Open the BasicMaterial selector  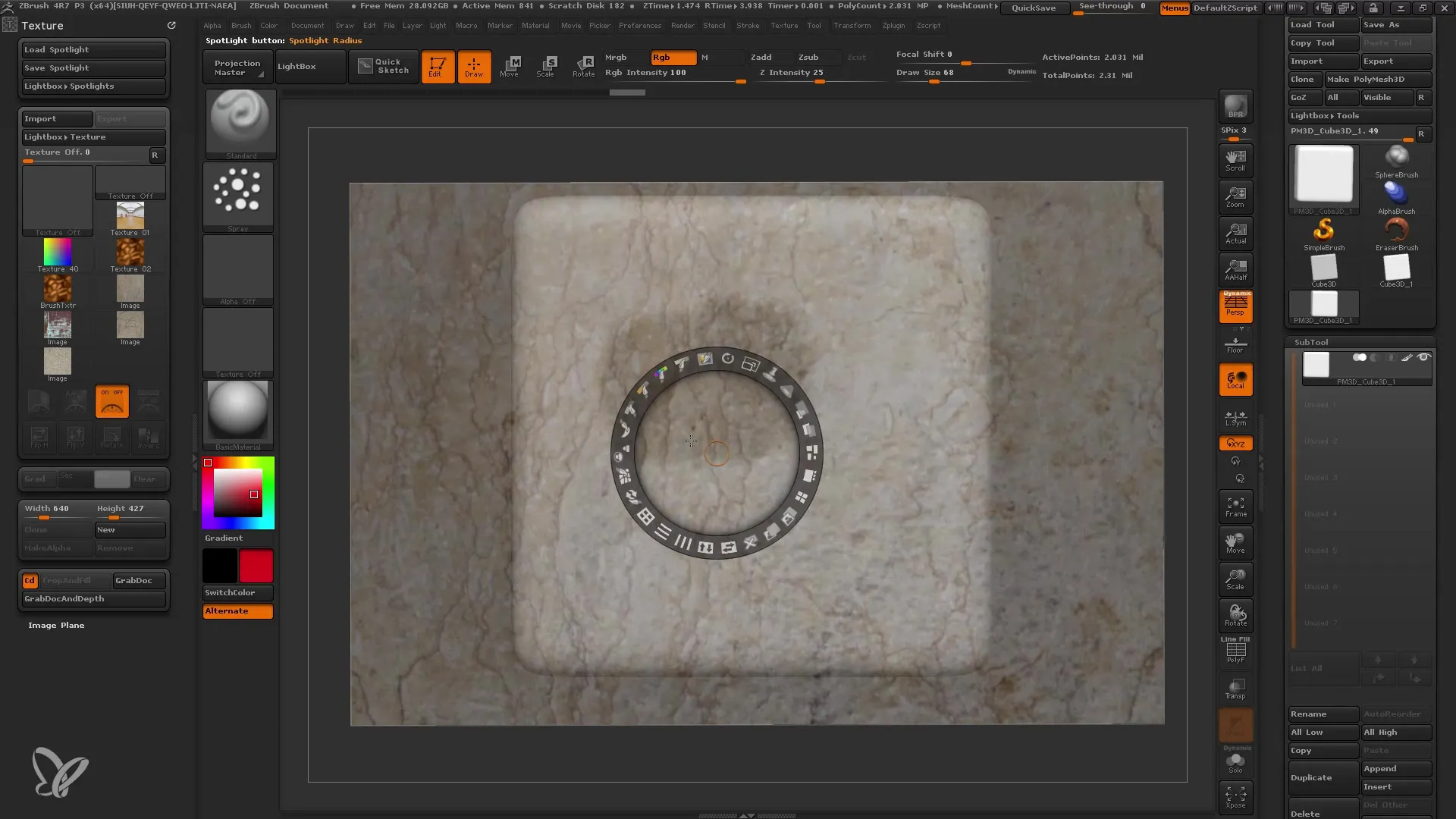(238, 416)
